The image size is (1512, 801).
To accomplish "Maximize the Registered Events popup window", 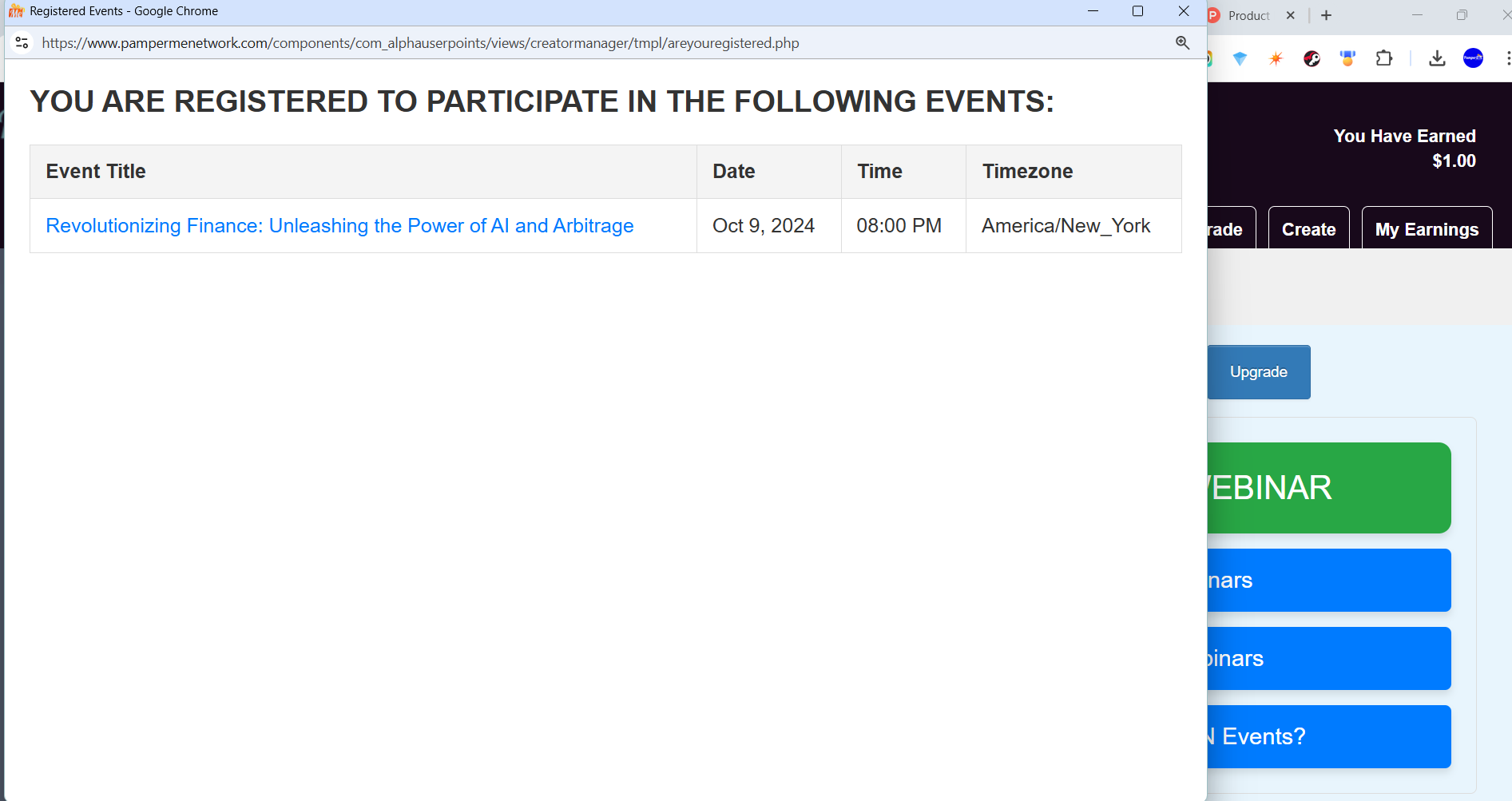I will tap(1137, 11).
